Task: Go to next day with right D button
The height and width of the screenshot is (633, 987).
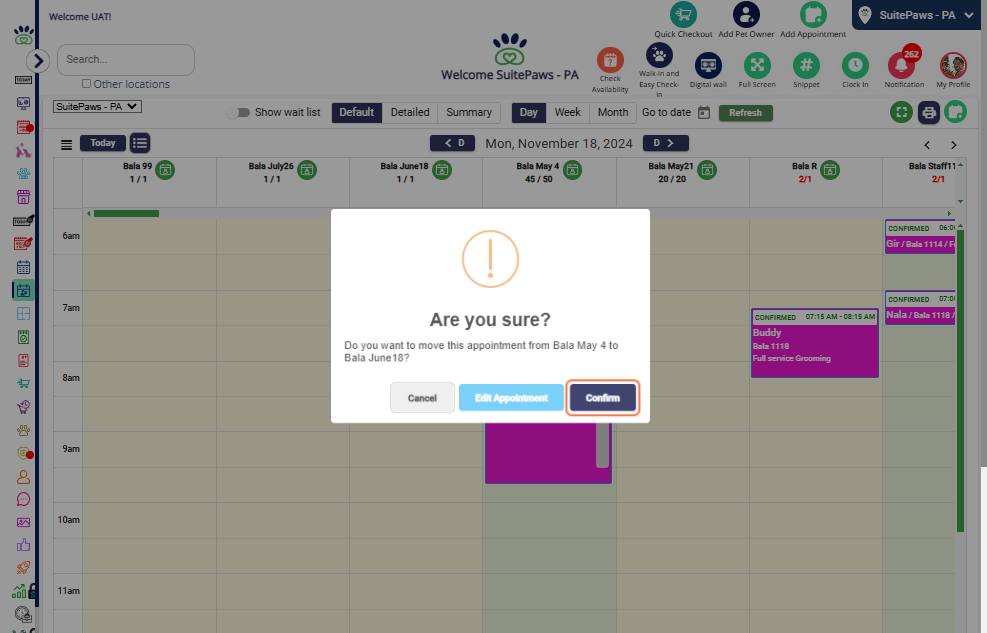Action: [x=665, y=143]
